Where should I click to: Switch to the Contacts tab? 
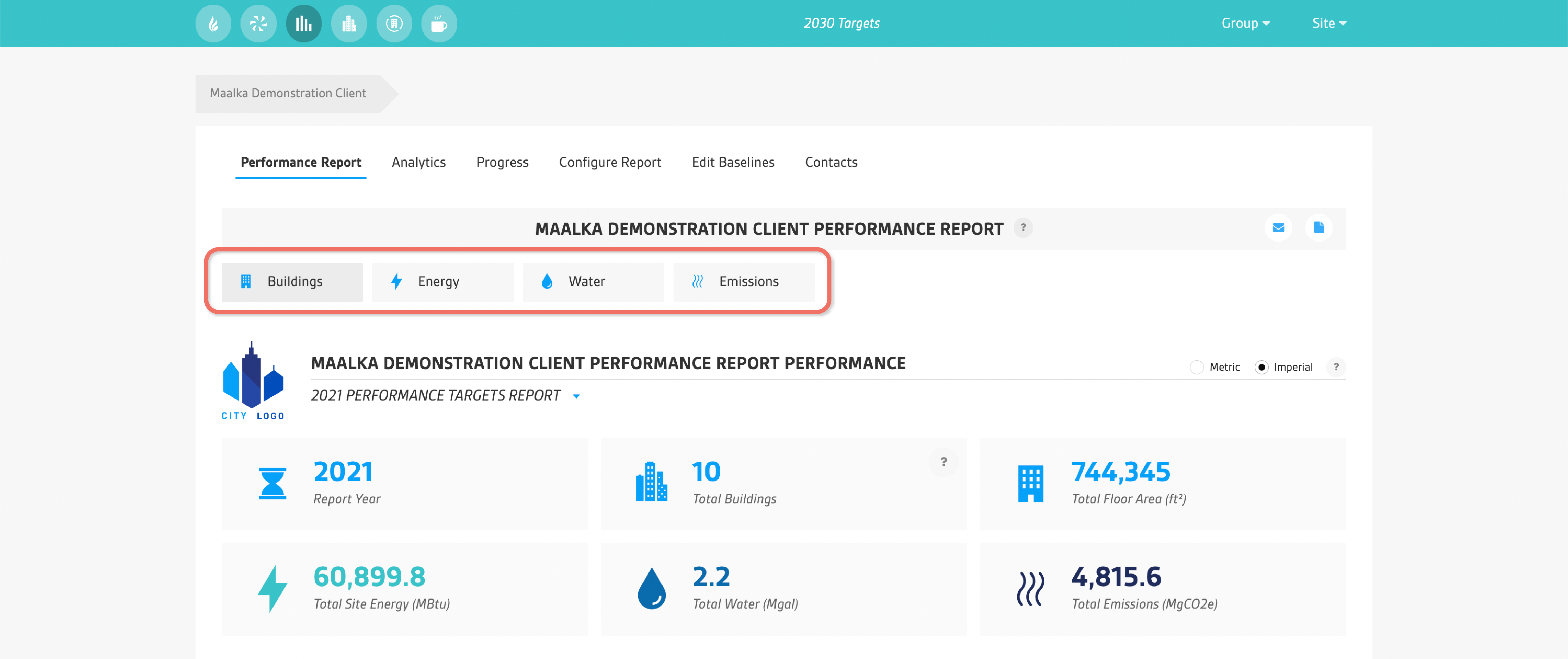[x=831, y=162]
